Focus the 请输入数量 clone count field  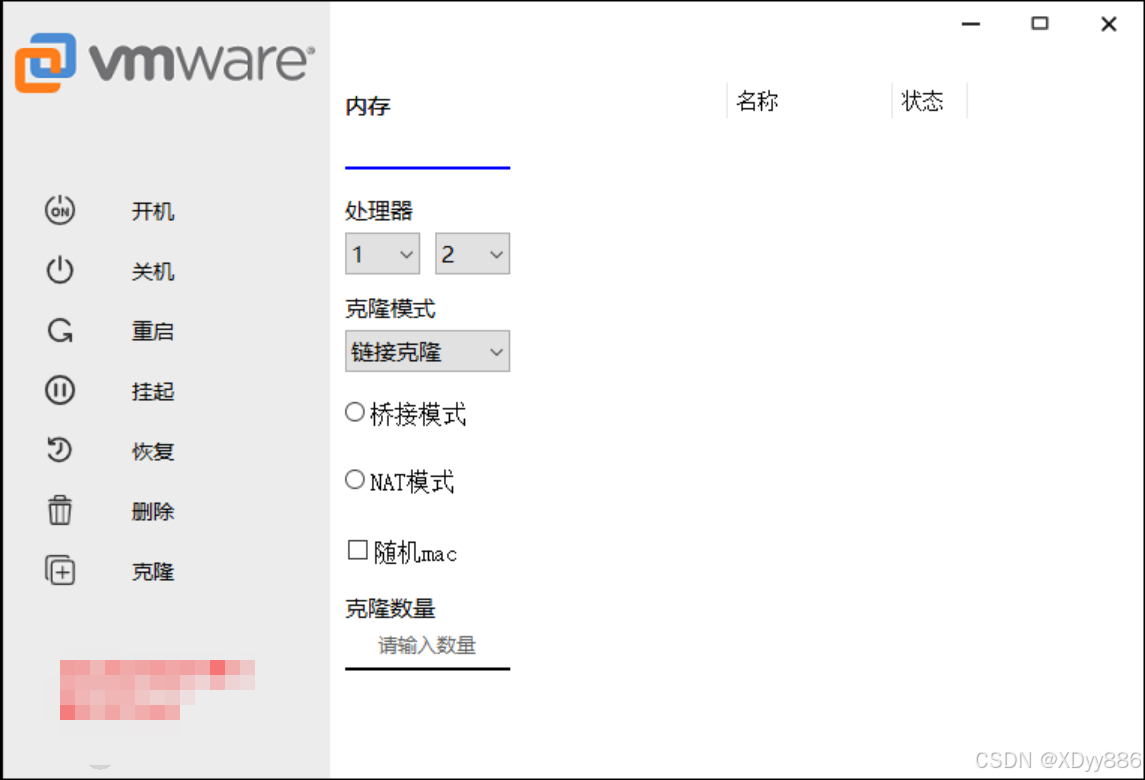click(x=427, y=646)
